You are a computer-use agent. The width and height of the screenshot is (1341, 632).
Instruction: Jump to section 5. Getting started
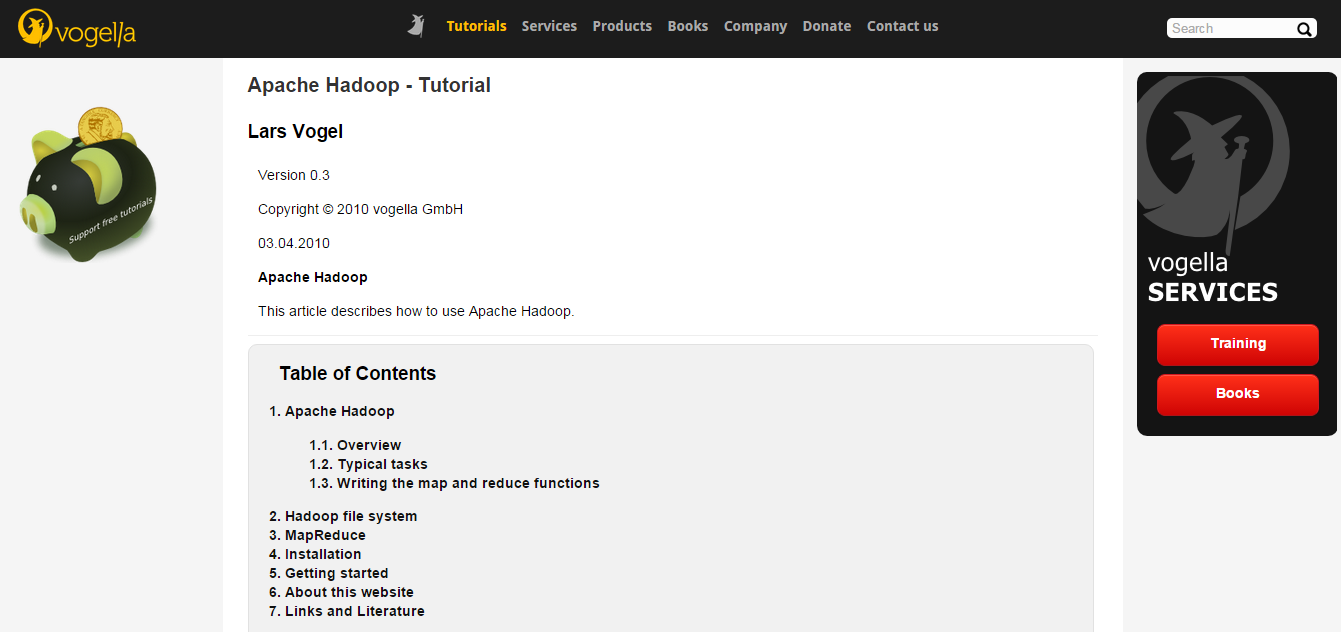(329, 573)
